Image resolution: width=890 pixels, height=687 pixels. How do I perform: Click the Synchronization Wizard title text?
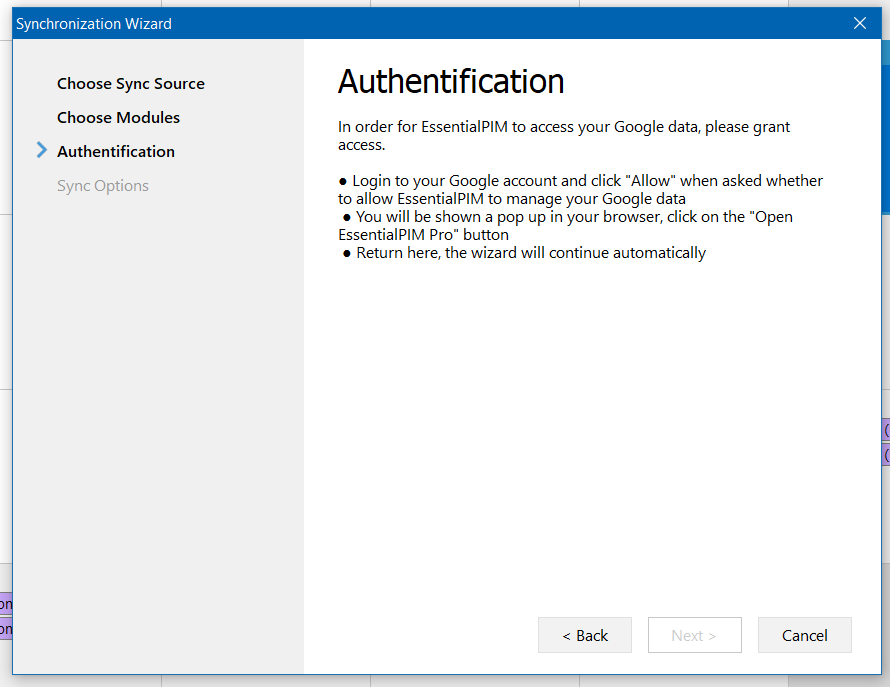[x=94, y=24]
